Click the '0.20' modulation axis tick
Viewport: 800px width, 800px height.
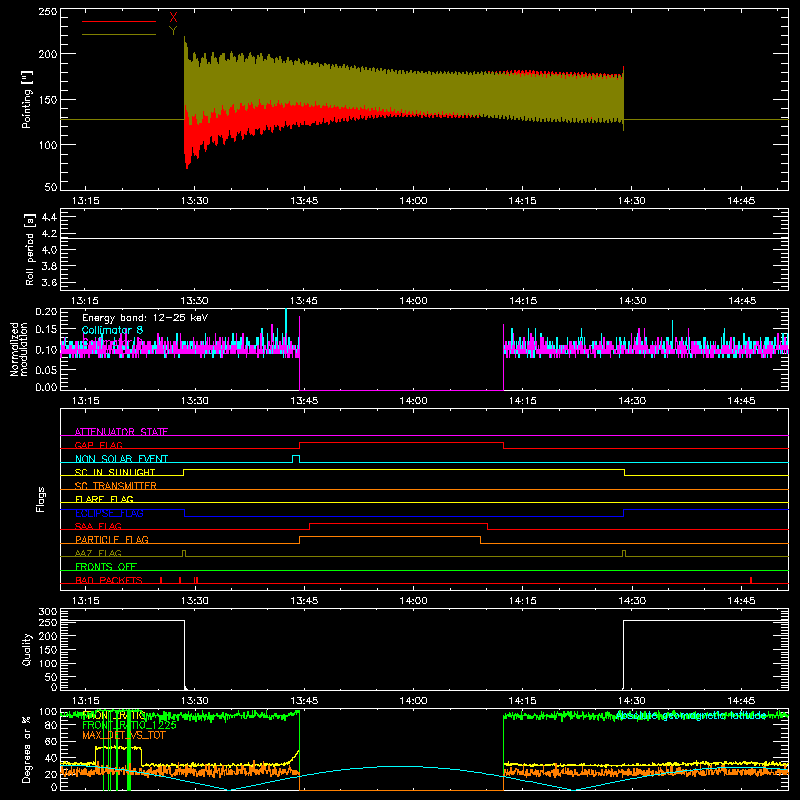click(x=46, y=312)
